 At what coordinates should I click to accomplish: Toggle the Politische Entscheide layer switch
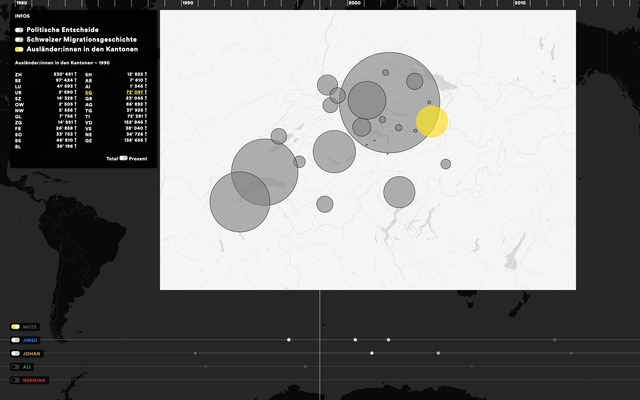[19, 30]
